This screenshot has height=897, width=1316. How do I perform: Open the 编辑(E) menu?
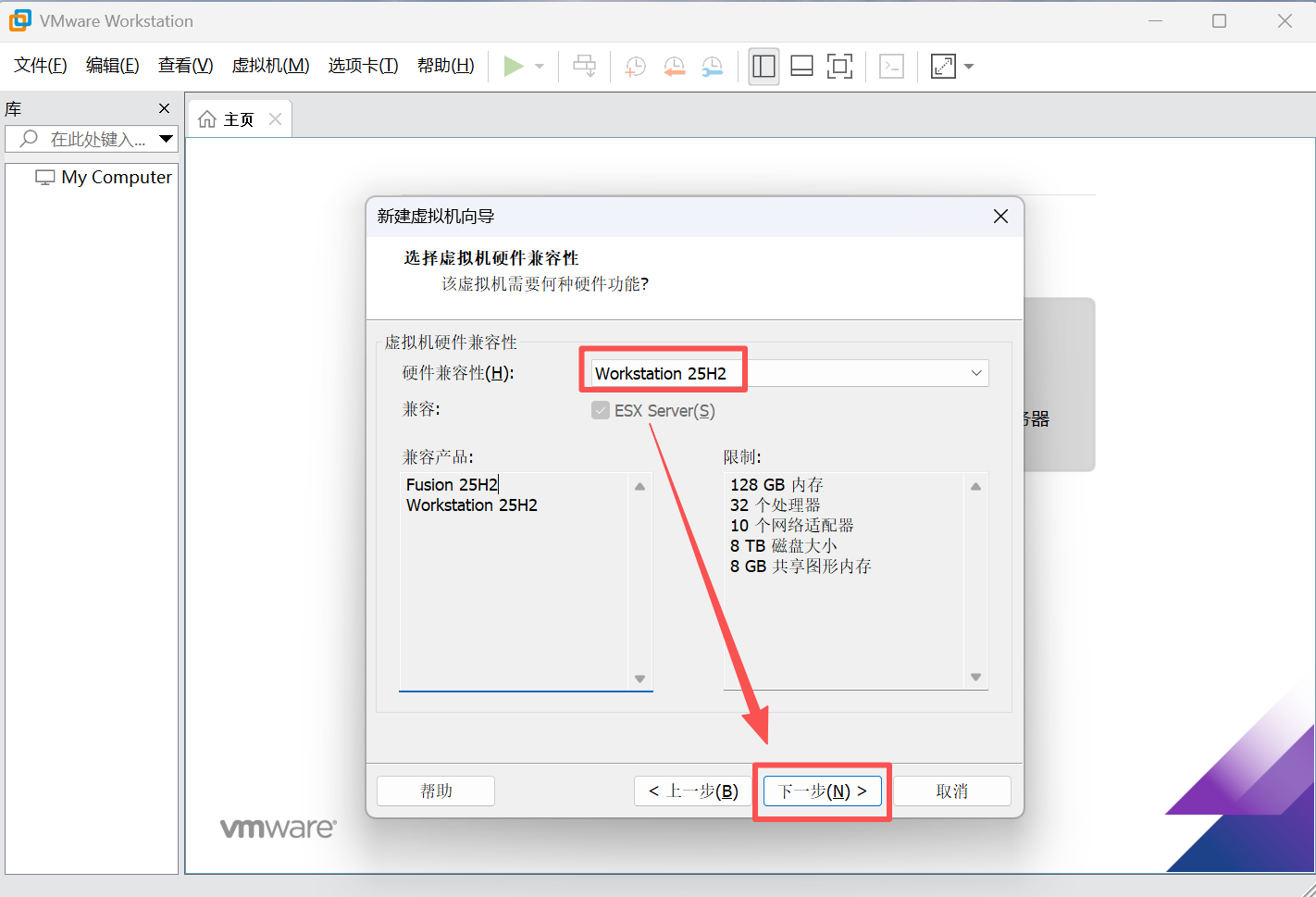[x=113, y=66]
